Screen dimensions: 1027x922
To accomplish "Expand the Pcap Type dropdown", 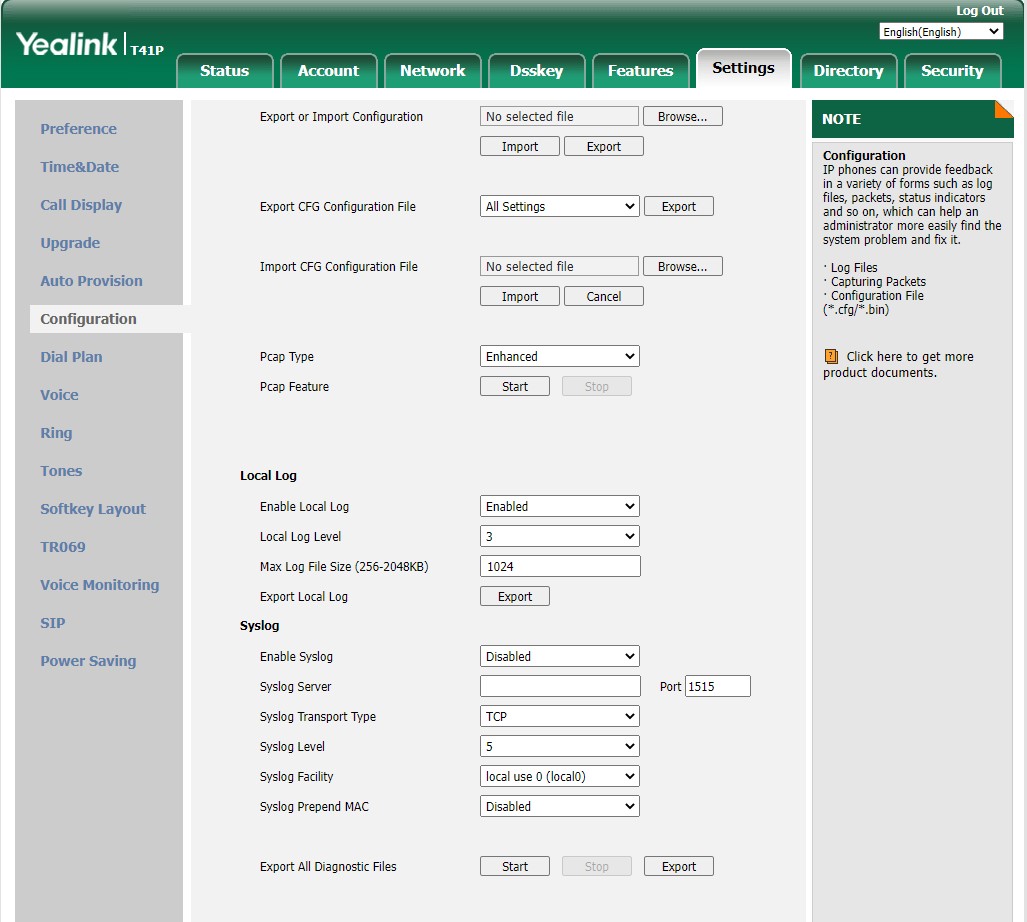I will 559,357.
